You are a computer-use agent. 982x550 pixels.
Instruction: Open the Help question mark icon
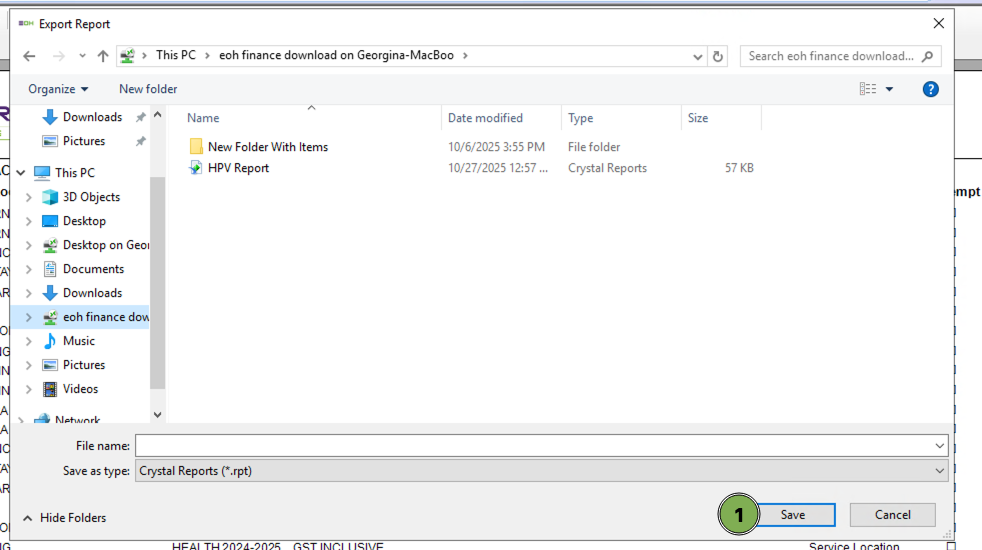(x=930, y=89)
